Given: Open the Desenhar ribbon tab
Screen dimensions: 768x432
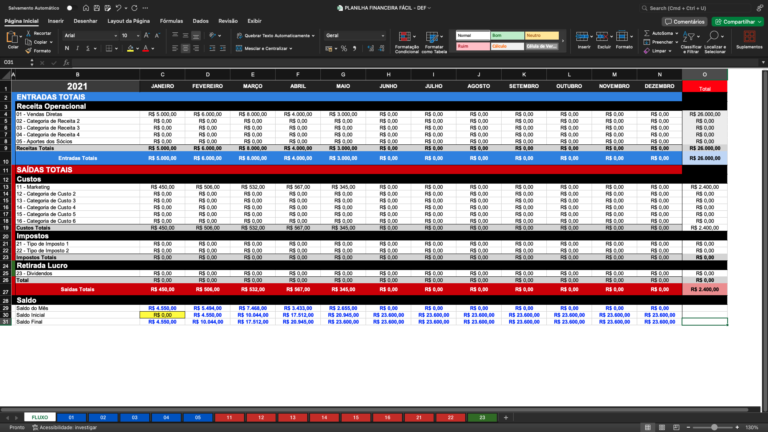Looking at the screenshot, I should pos(85,21).
